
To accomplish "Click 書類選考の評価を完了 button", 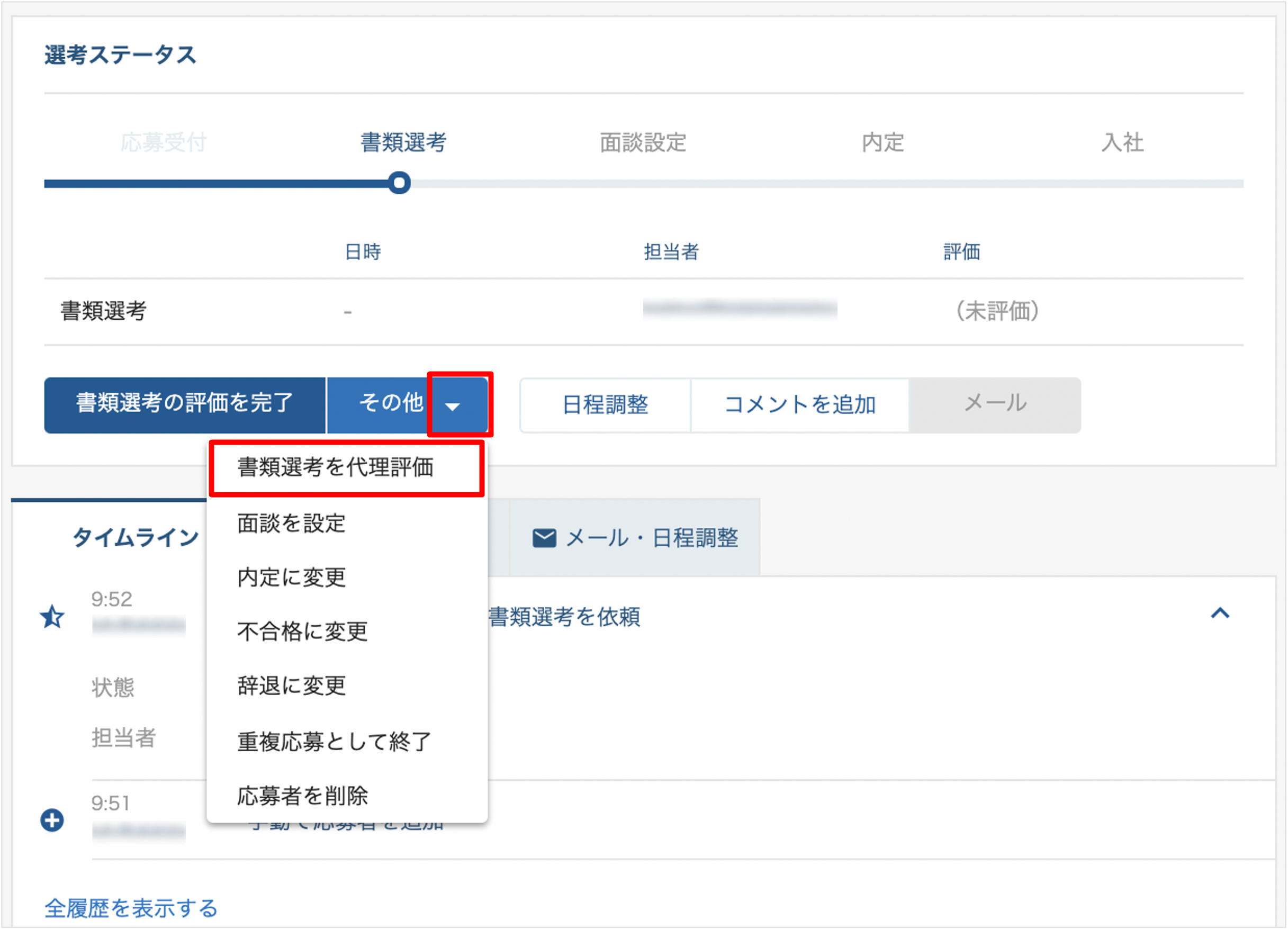I will [x=185, y=405].
